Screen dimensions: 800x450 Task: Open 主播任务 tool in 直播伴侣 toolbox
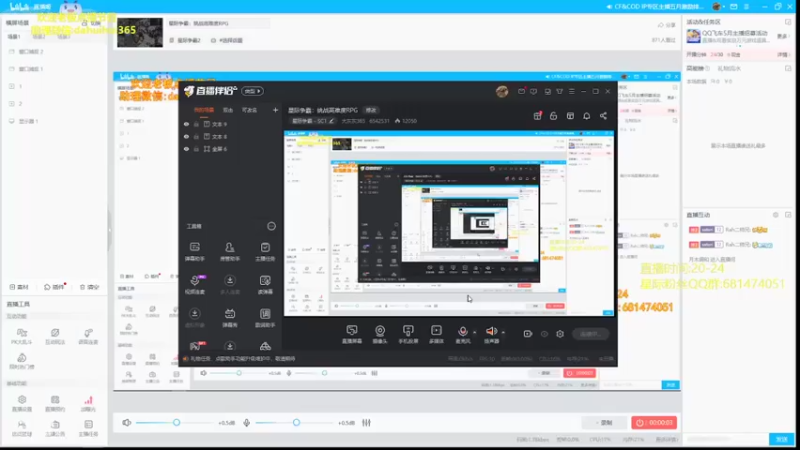tap(265, 252)
